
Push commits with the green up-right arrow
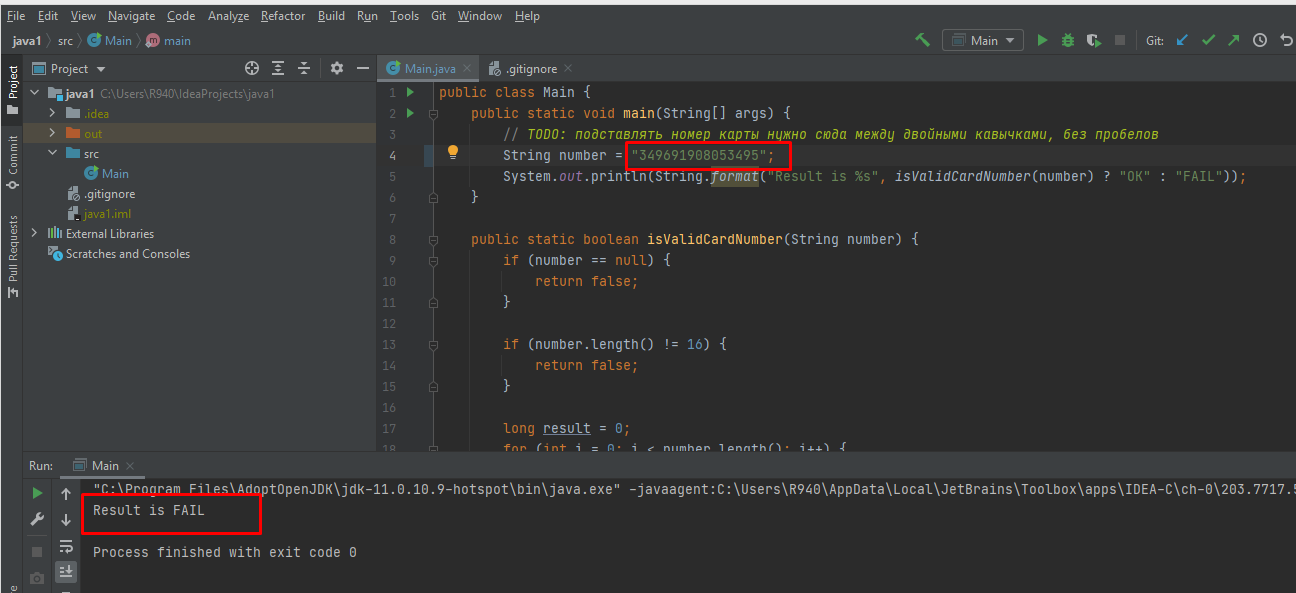[1234, 40]
